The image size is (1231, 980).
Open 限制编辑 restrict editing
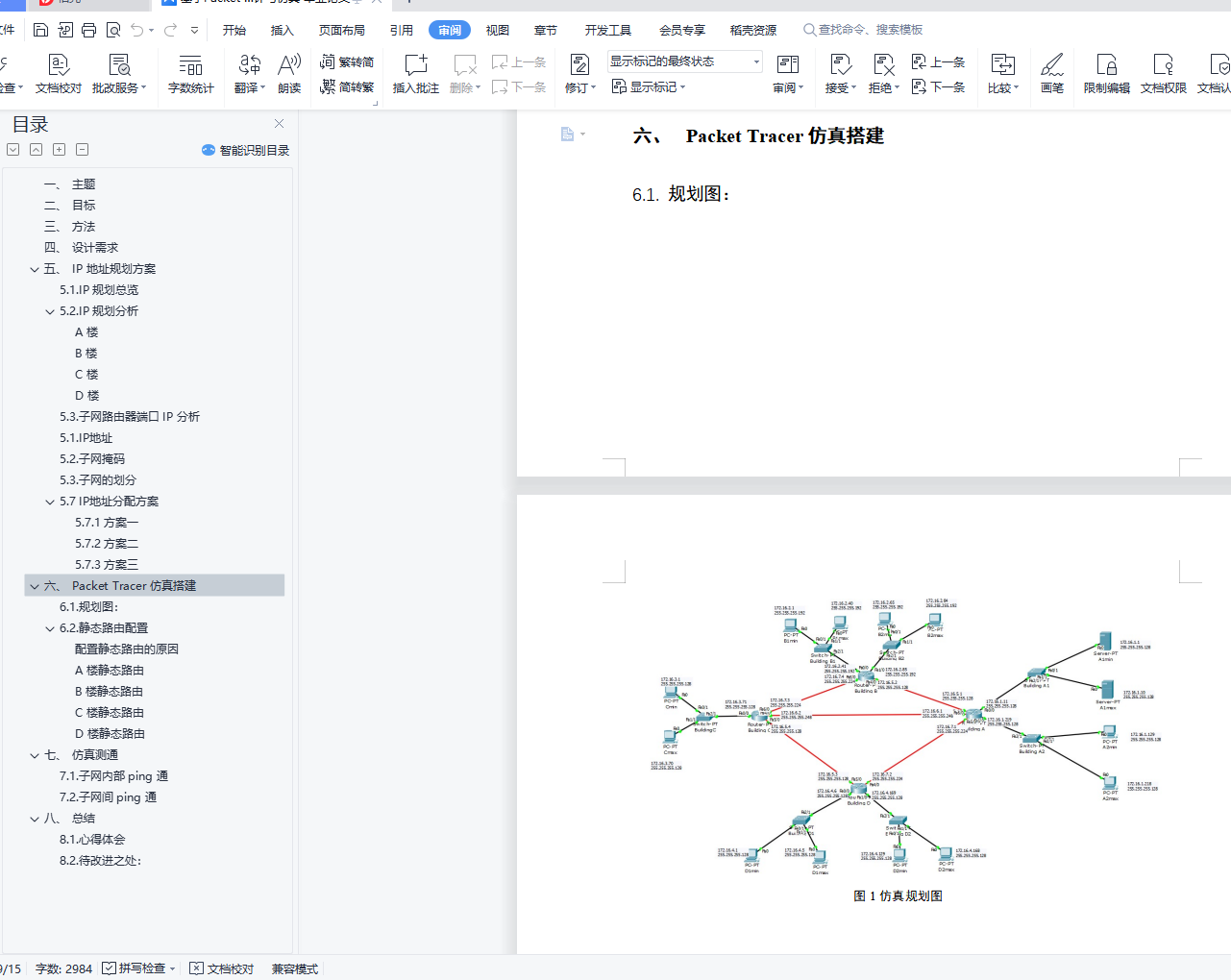1107,74
